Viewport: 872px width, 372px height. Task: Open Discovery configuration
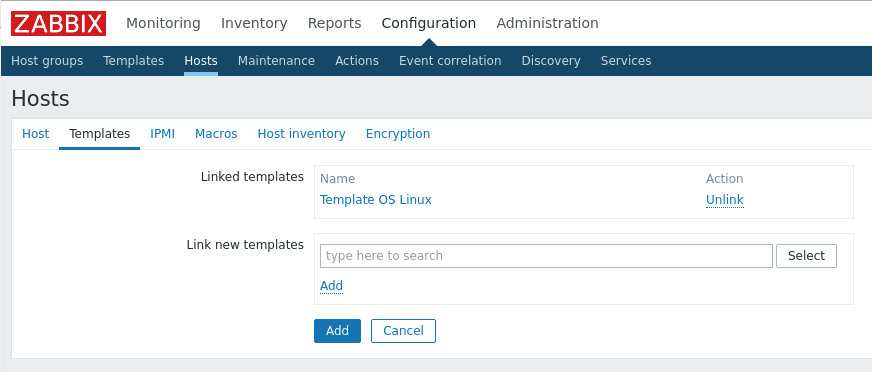click(x=551, y=61)
